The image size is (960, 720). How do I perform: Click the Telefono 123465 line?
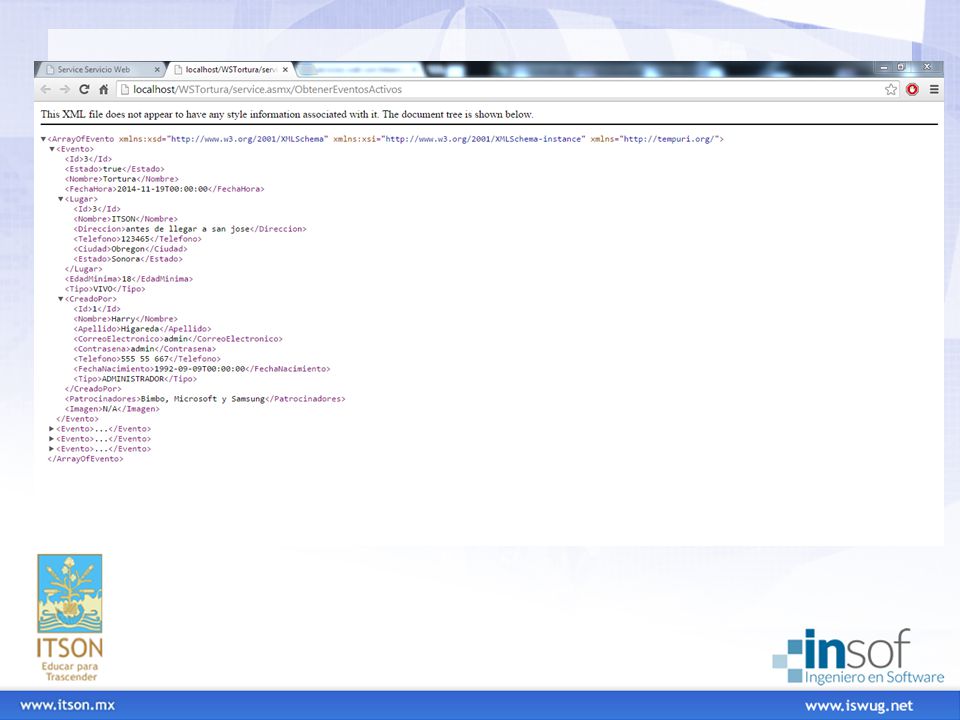pyautogui.click(x=137, y=239)
